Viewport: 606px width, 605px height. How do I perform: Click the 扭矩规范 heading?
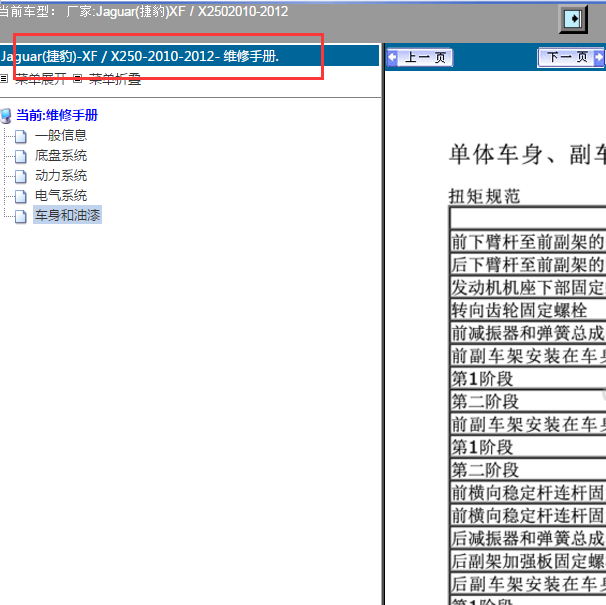tap(484, 196)
